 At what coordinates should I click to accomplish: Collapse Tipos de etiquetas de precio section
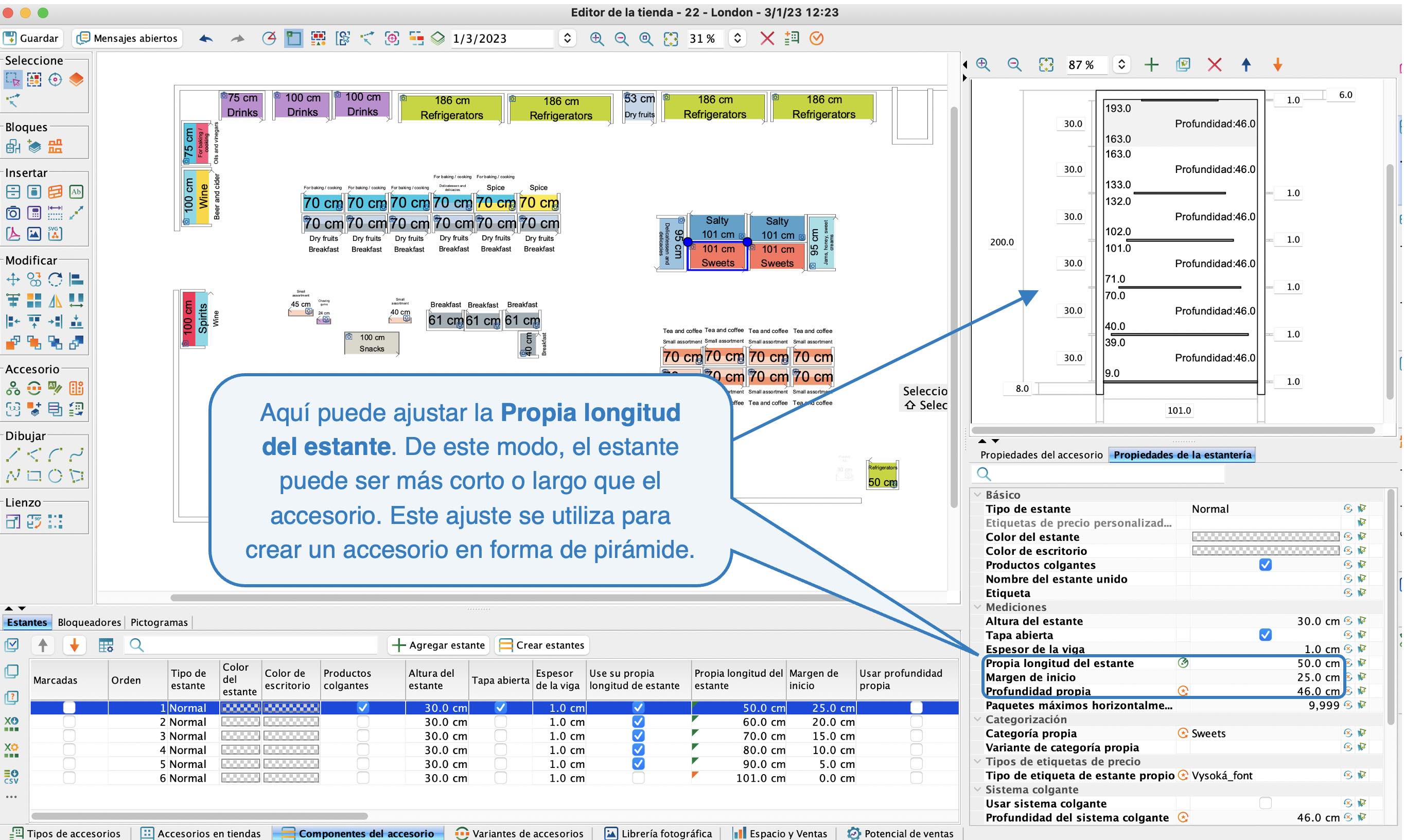coord(977,761)
